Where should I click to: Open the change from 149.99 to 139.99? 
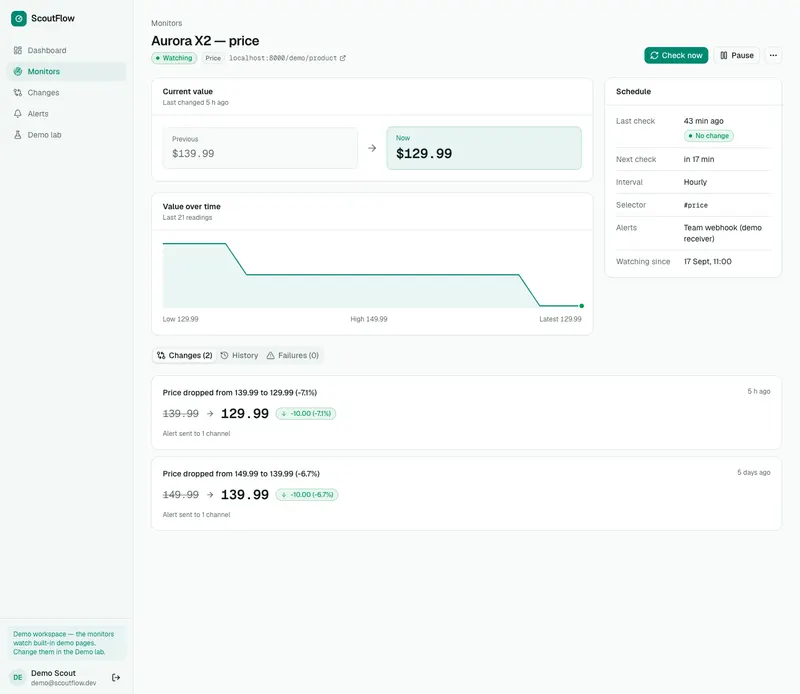click(x=466, y=494)
